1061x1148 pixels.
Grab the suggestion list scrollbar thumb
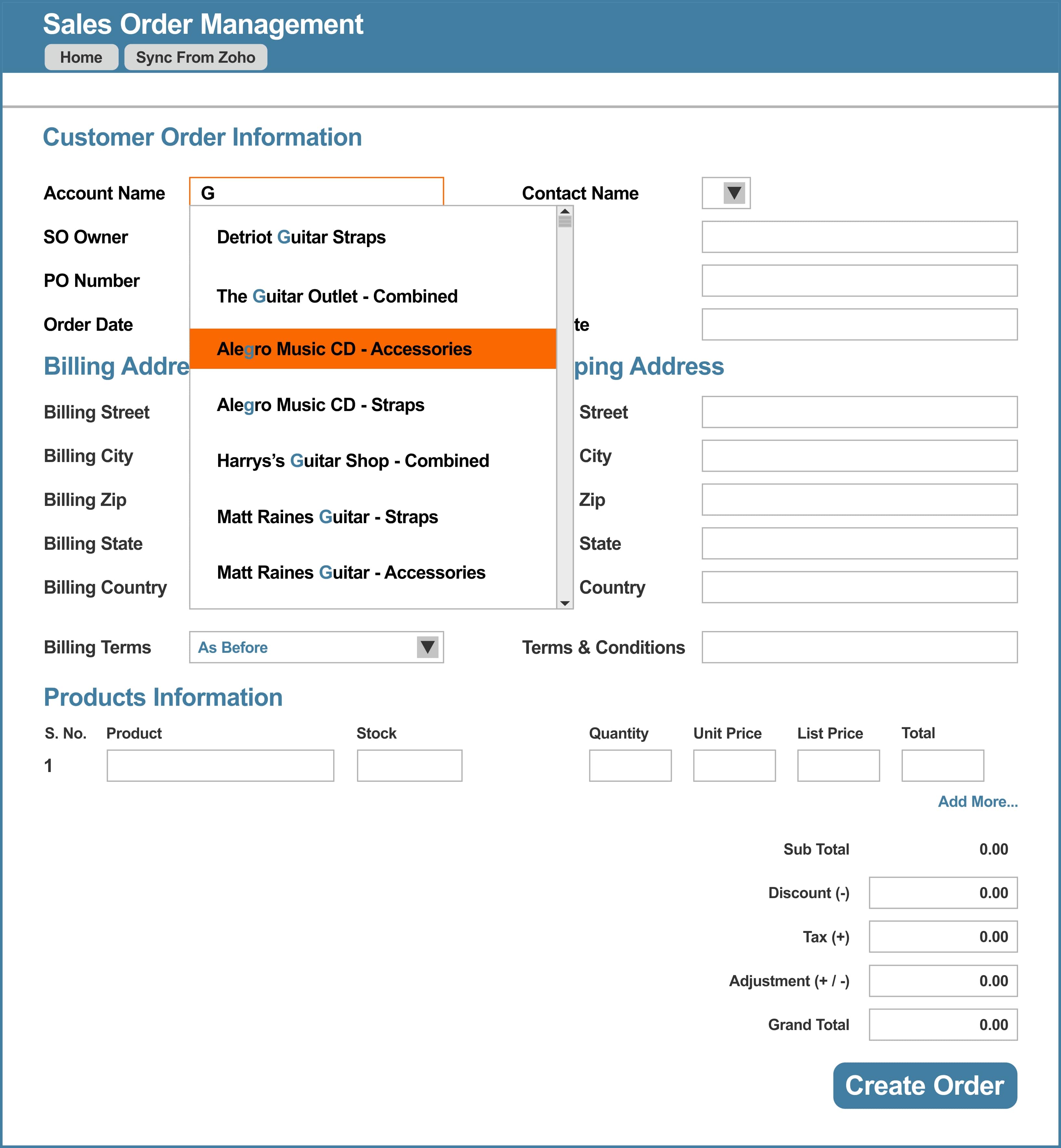(564, 221)
